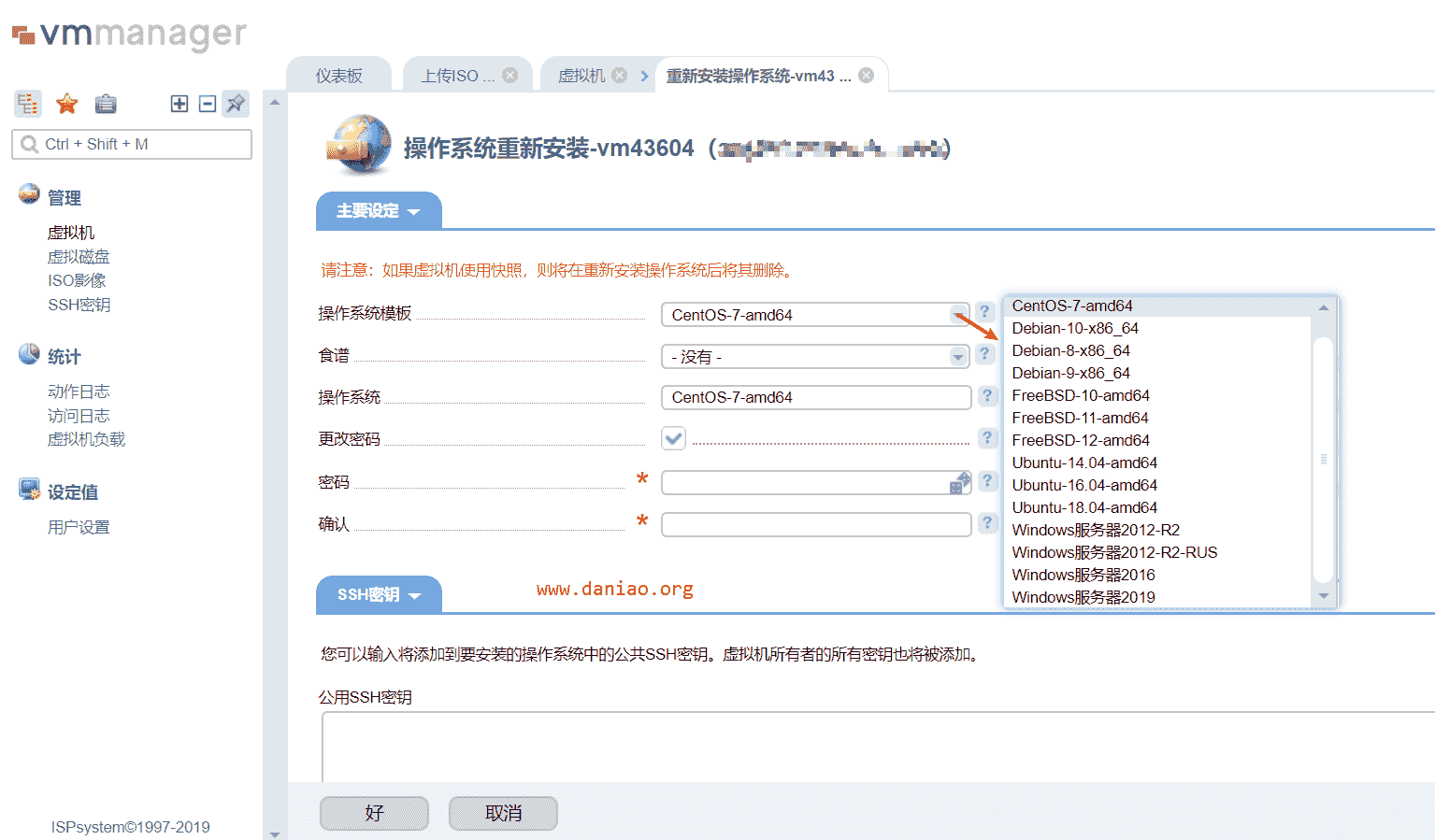Click the 好 confirm button
The width and height of the screenshot is (1435, 840).
coord(374,813)
